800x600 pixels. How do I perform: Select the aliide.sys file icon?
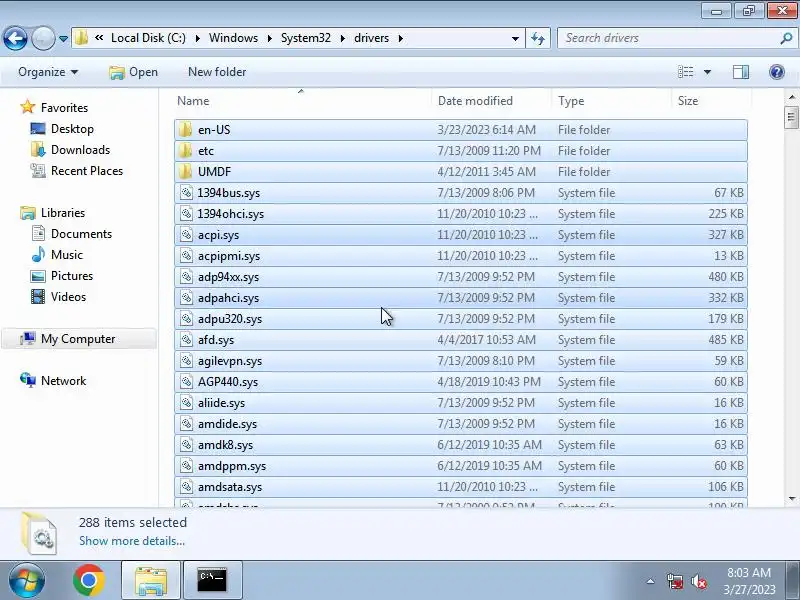pyautogui.click(x=186, y=403)
